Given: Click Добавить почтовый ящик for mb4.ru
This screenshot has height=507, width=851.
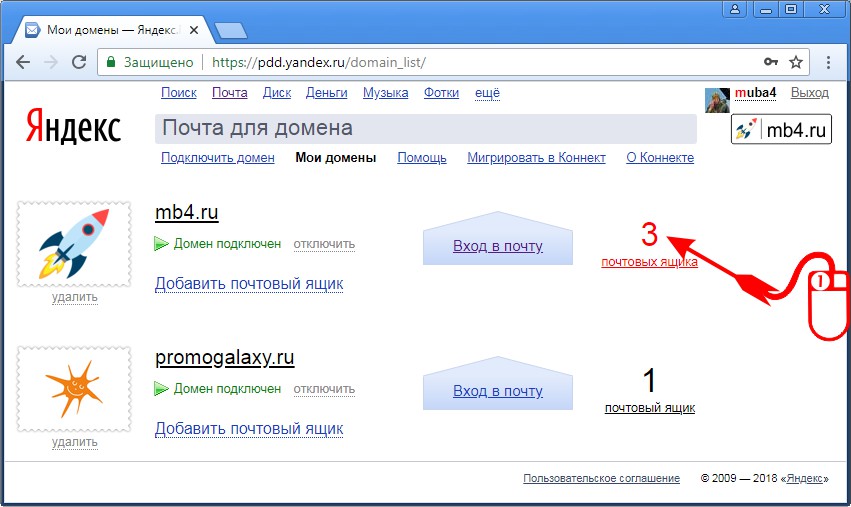Looking at the screenshot, I should (x=249, y=283).
